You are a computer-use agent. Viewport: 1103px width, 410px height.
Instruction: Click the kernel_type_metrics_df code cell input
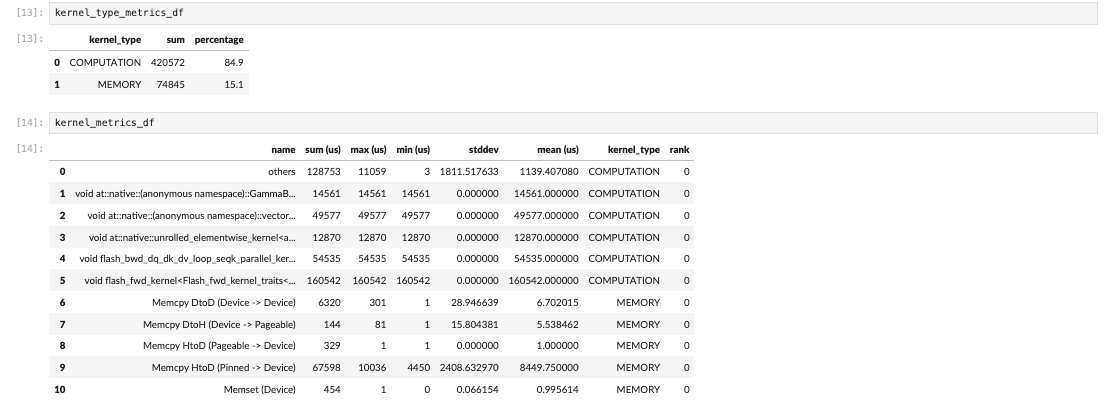point(573,13)
